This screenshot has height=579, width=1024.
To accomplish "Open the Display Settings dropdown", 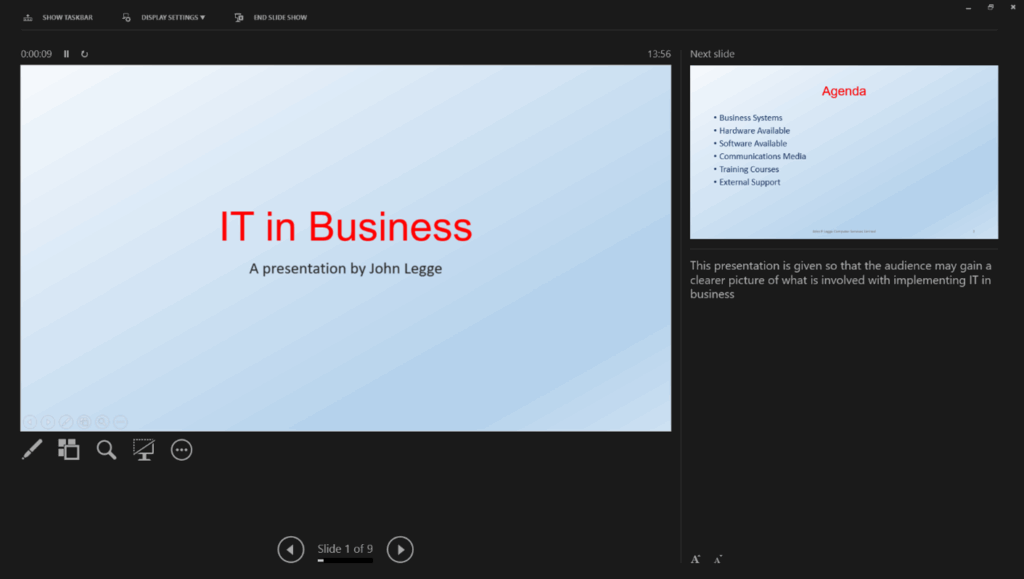I will (x=163, y=16).
